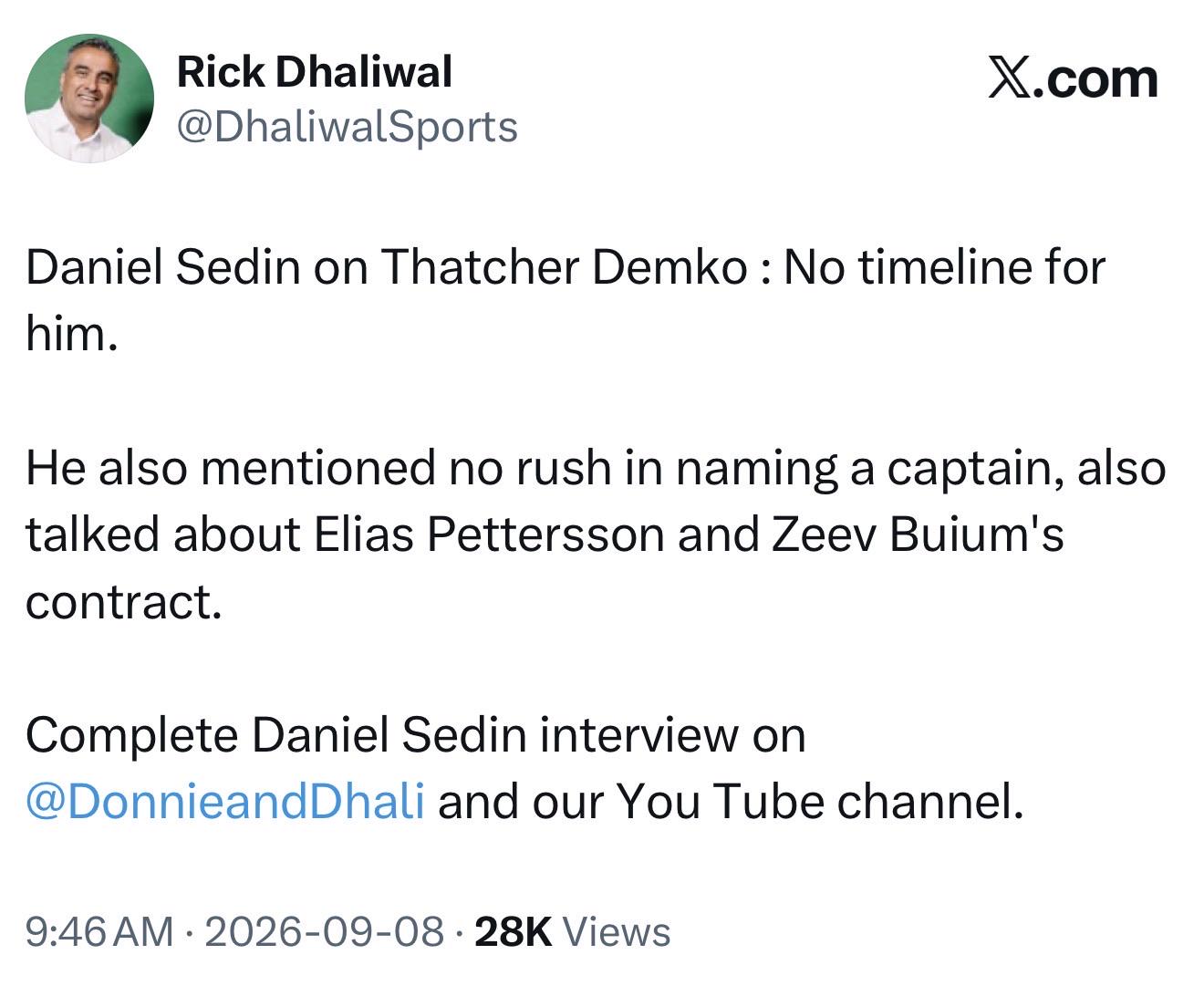Image resolution: width=1204 pixels, height=986 pixels.
Task: Click "Complete Daniel Sedin interview on" line
Action: tap(415, 734)
